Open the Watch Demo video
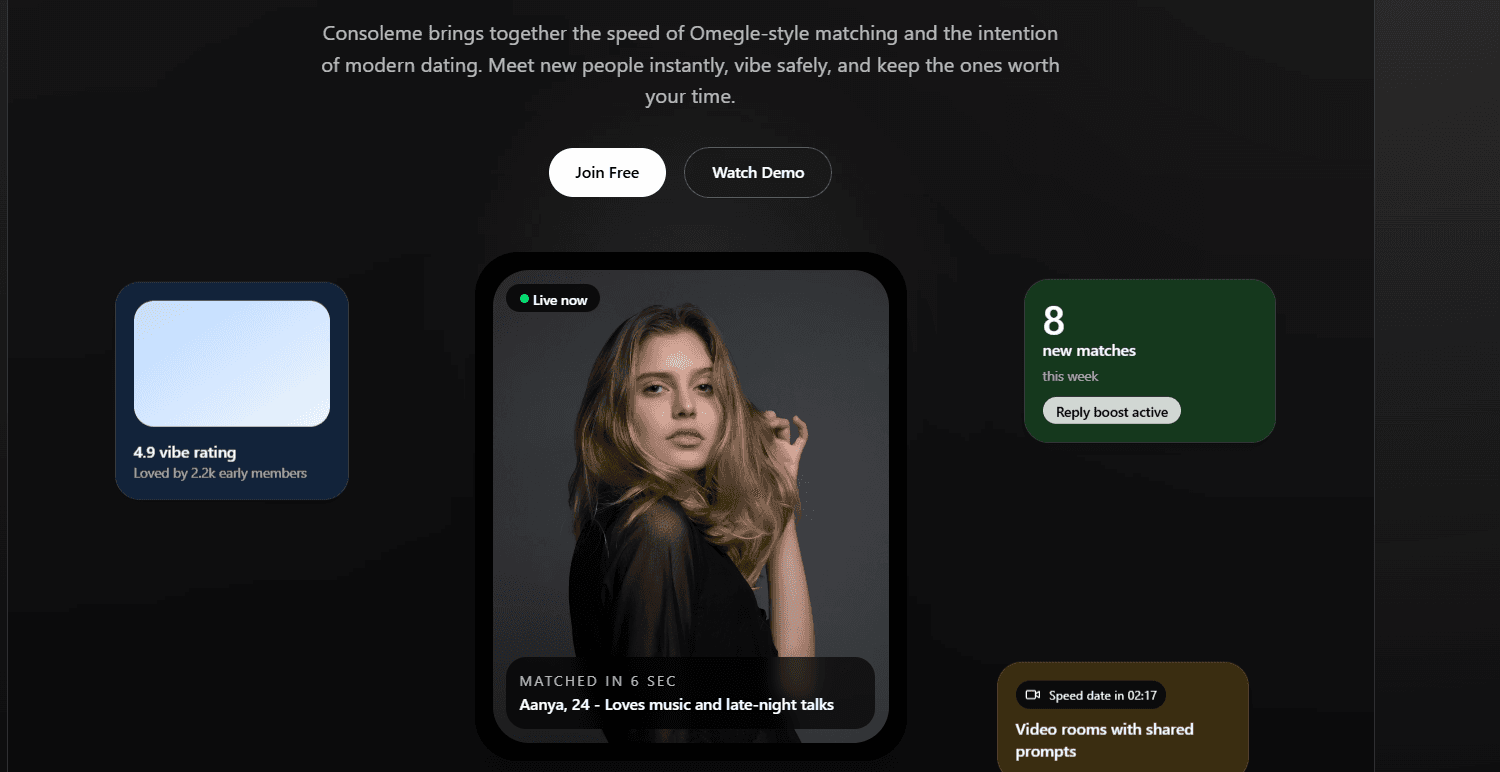 click(758, 172)
